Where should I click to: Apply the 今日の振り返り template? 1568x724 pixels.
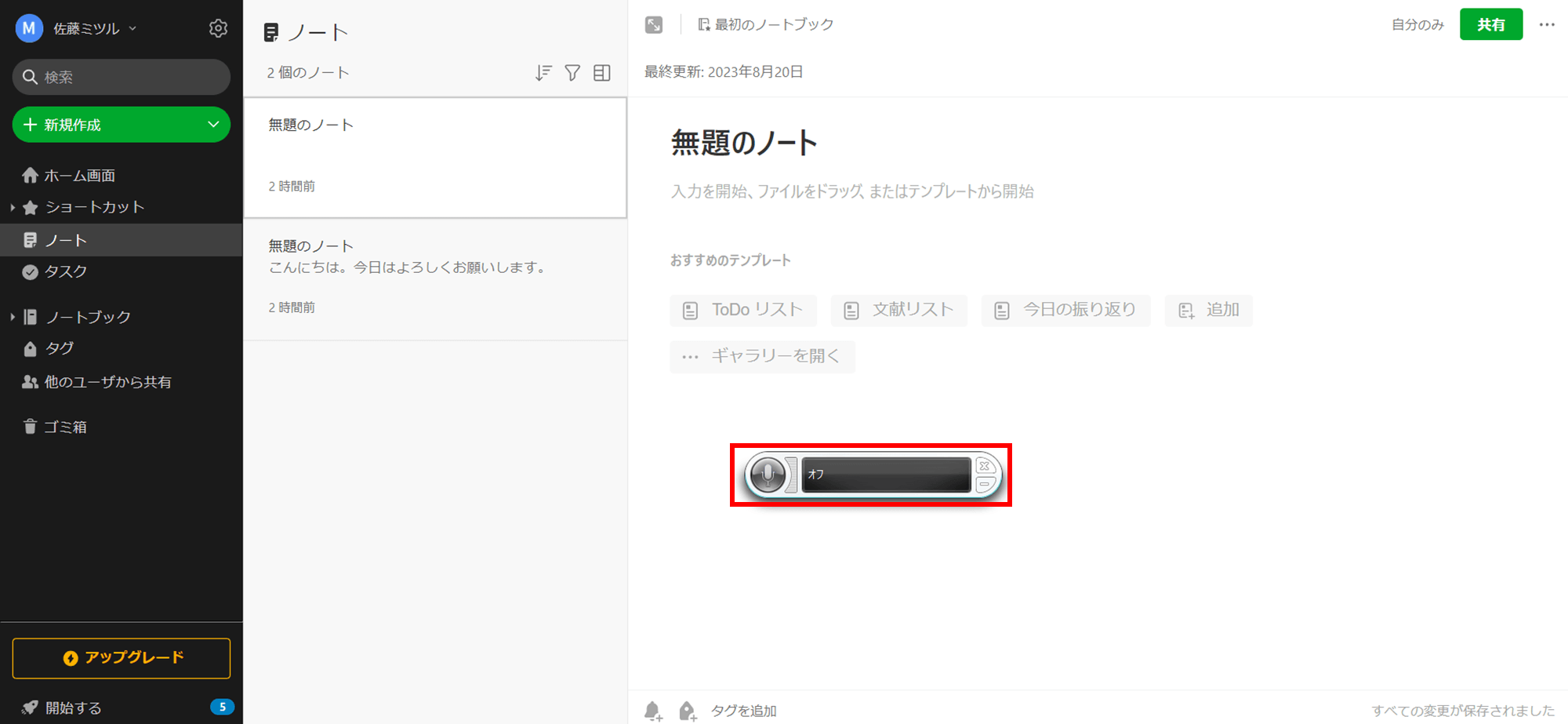click(1065, 310)
